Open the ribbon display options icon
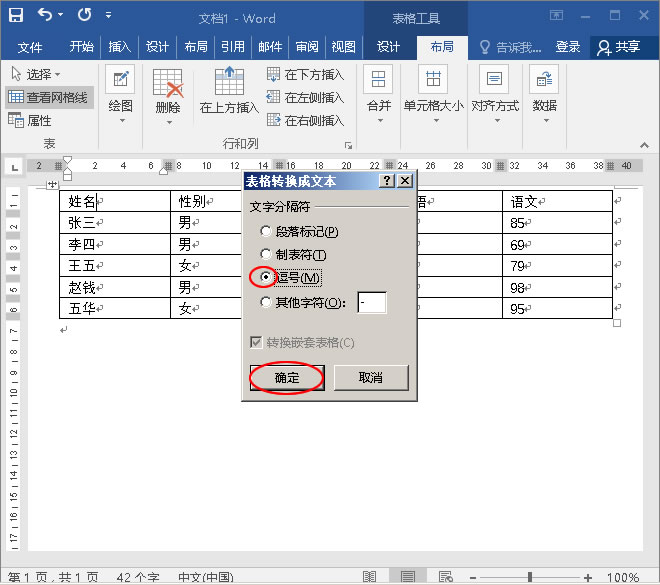Image resolution: width=660 pixels, height=585 pixels. (x=556, y=16)
